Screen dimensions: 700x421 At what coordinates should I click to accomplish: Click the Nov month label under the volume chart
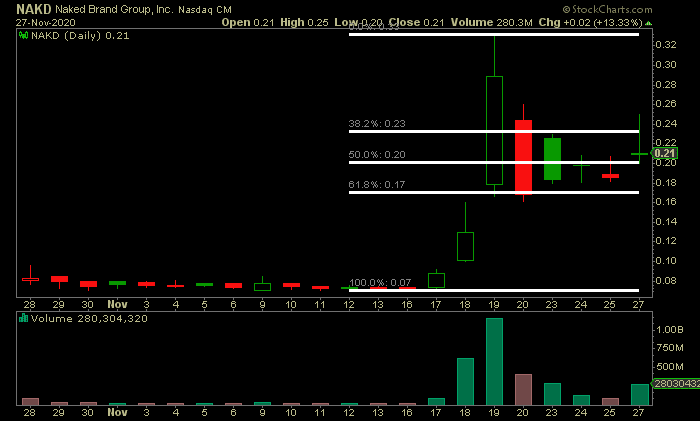click(x=117, y=412)
